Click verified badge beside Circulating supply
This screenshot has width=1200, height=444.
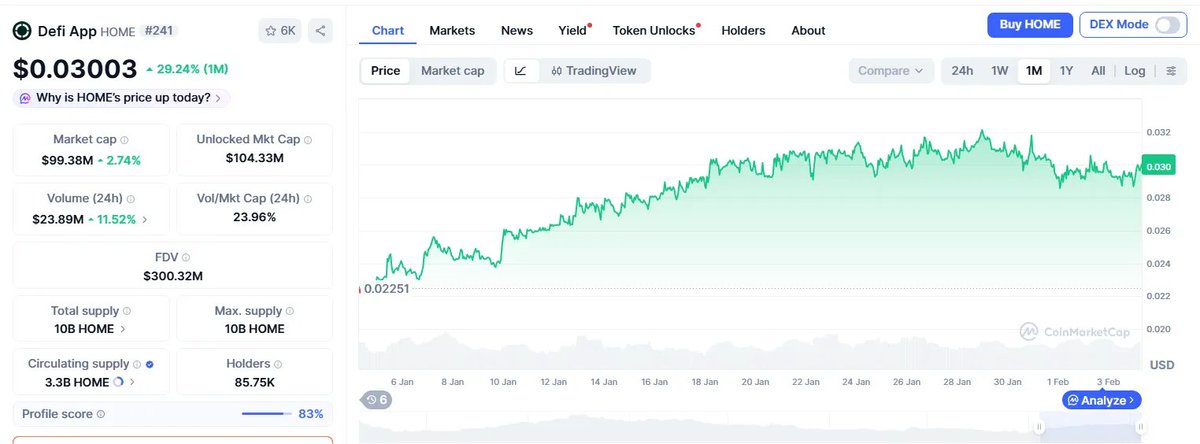(151, 364)
